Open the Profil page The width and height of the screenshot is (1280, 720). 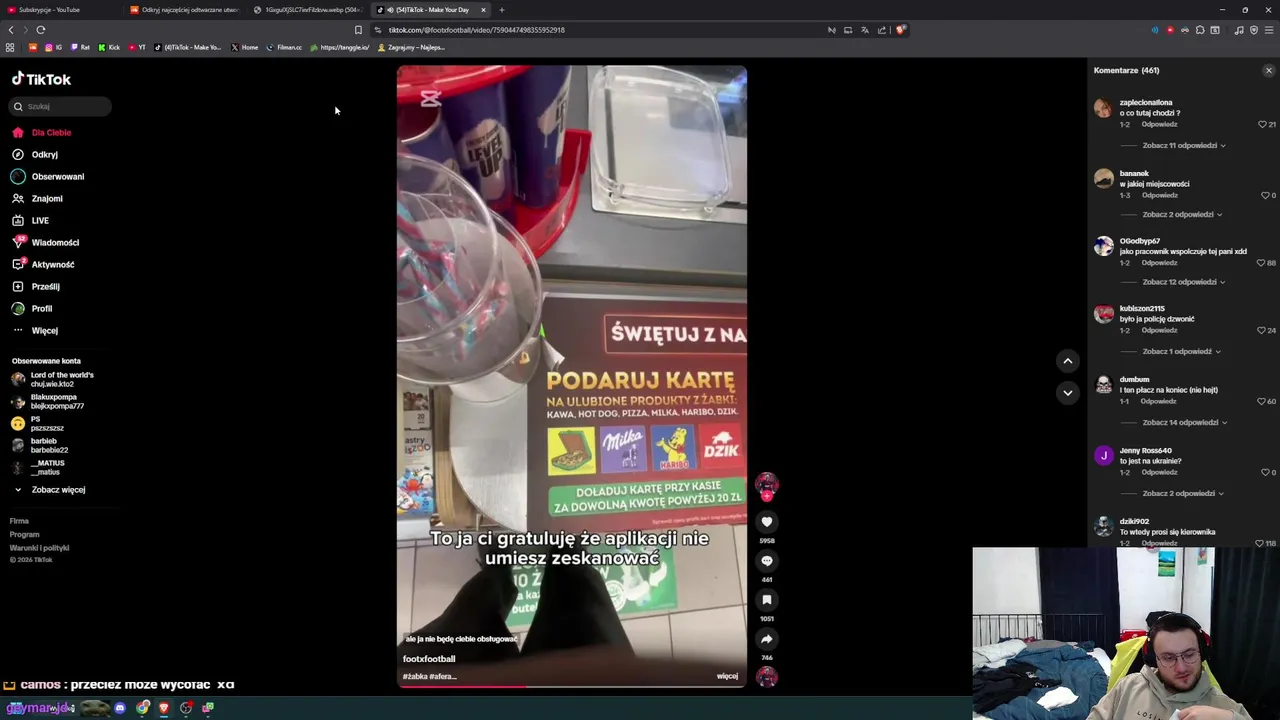click(x=32, y=309)
